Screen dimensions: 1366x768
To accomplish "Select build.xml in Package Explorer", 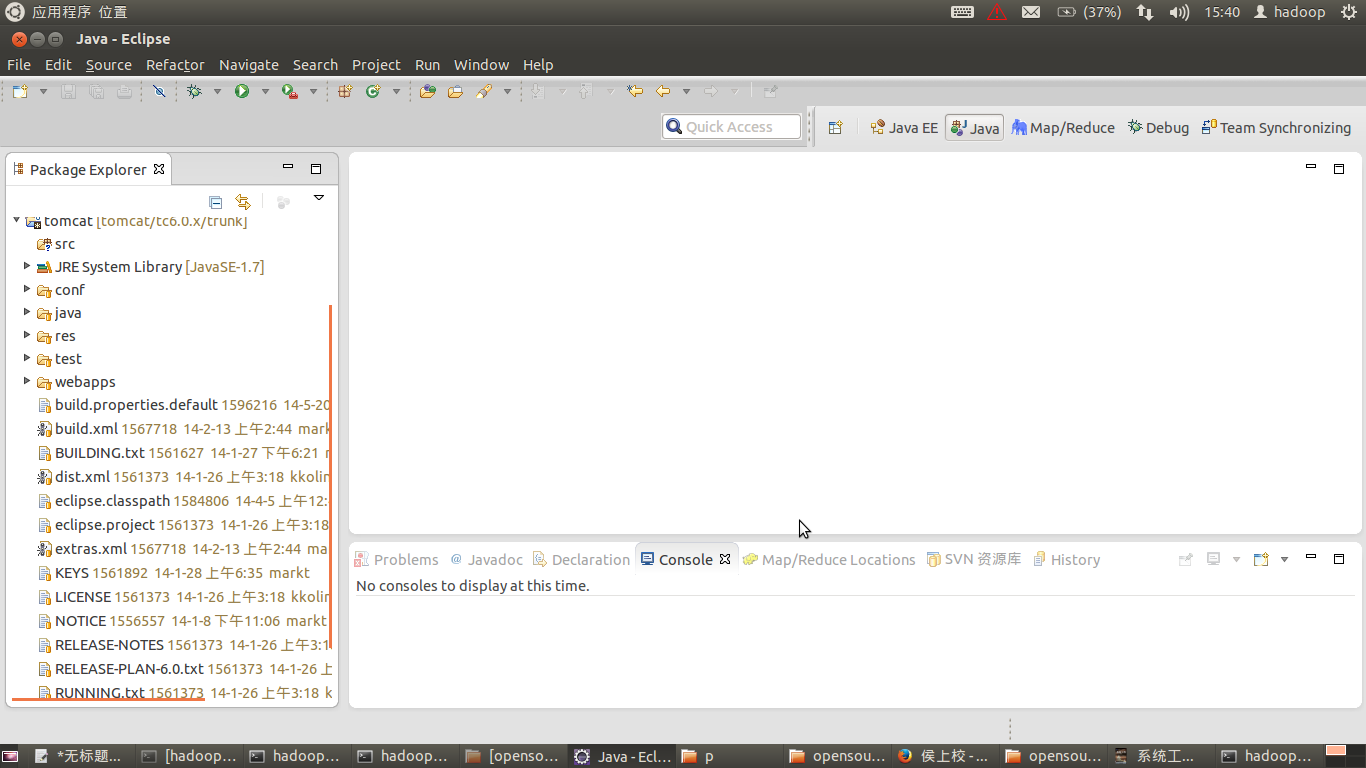I will point(86,429).
